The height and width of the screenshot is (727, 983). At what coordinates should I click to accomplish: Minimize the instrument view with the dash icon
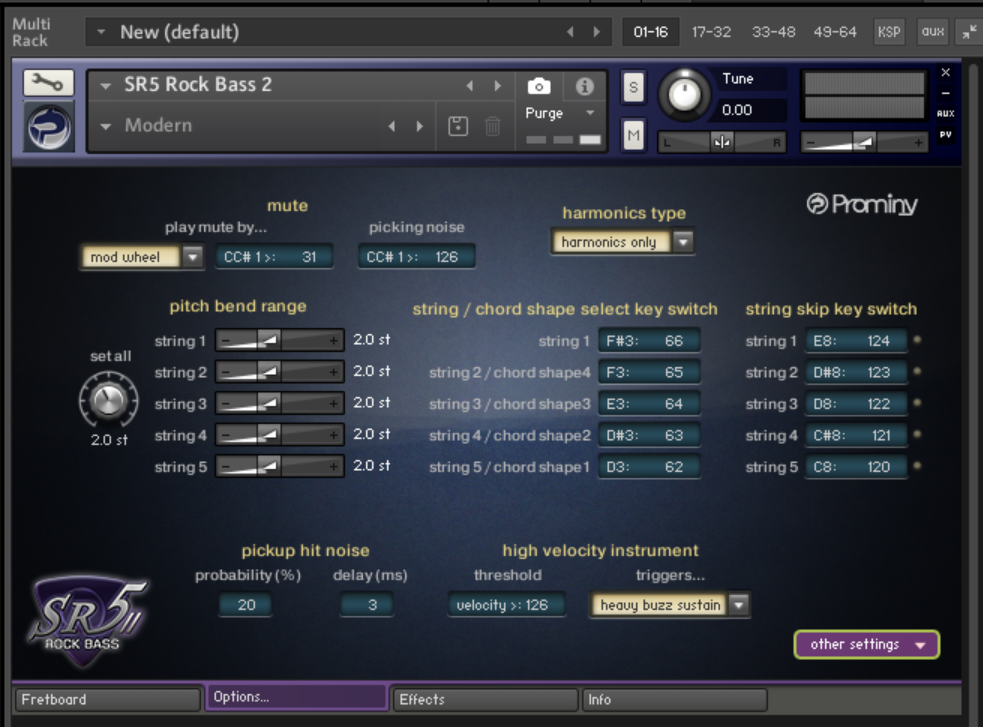pos(945,93)
